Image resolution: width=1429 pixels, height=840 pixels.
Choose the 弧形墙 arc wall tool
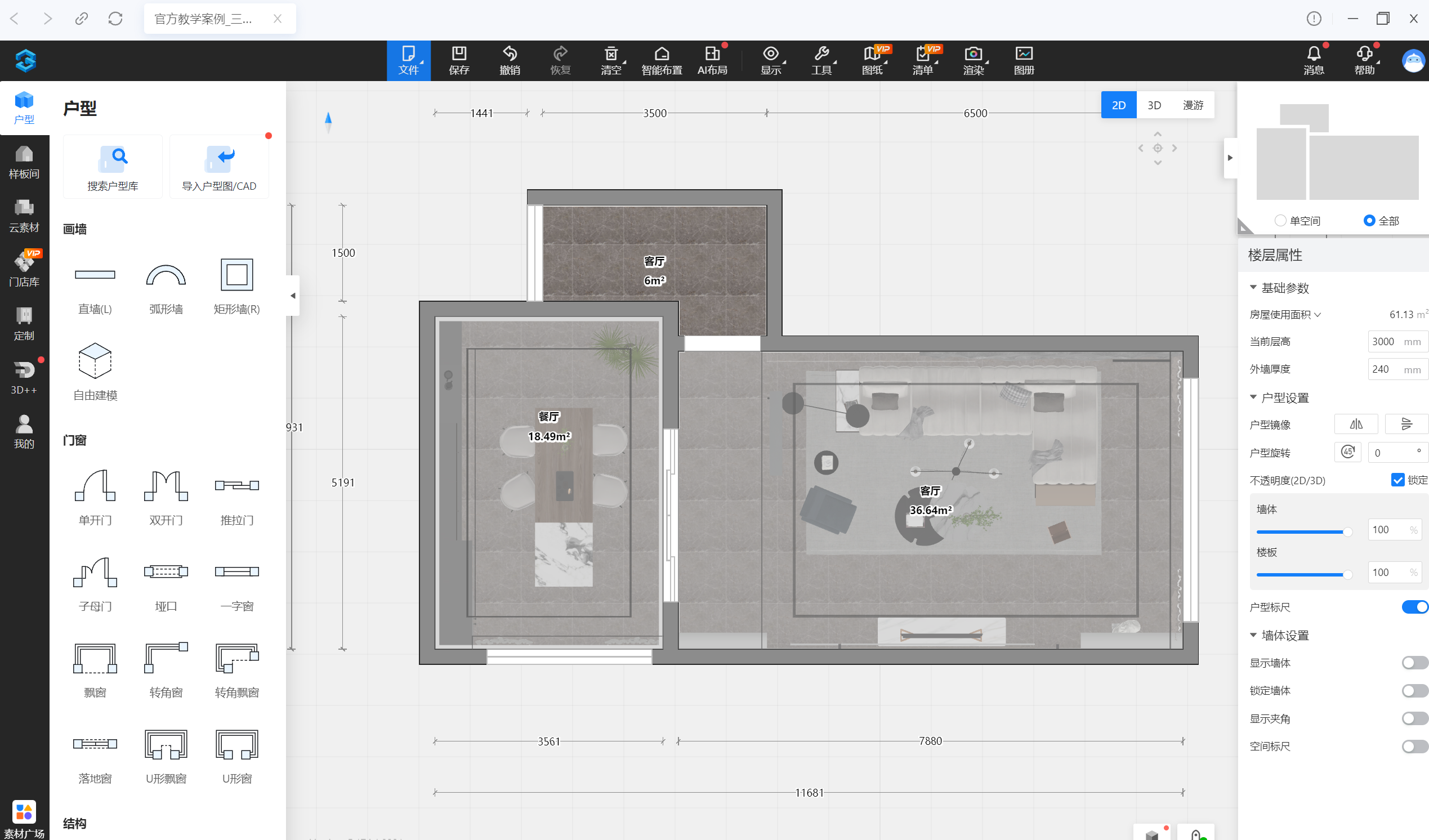click(166, 275)
